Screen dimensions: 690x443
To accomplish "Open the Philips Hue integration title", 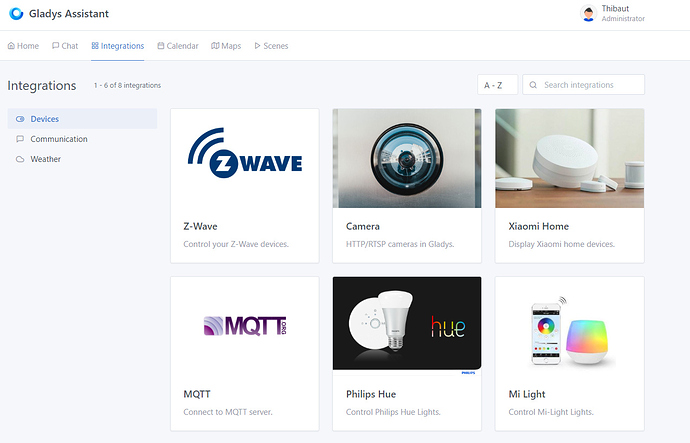I will (371, 394).
